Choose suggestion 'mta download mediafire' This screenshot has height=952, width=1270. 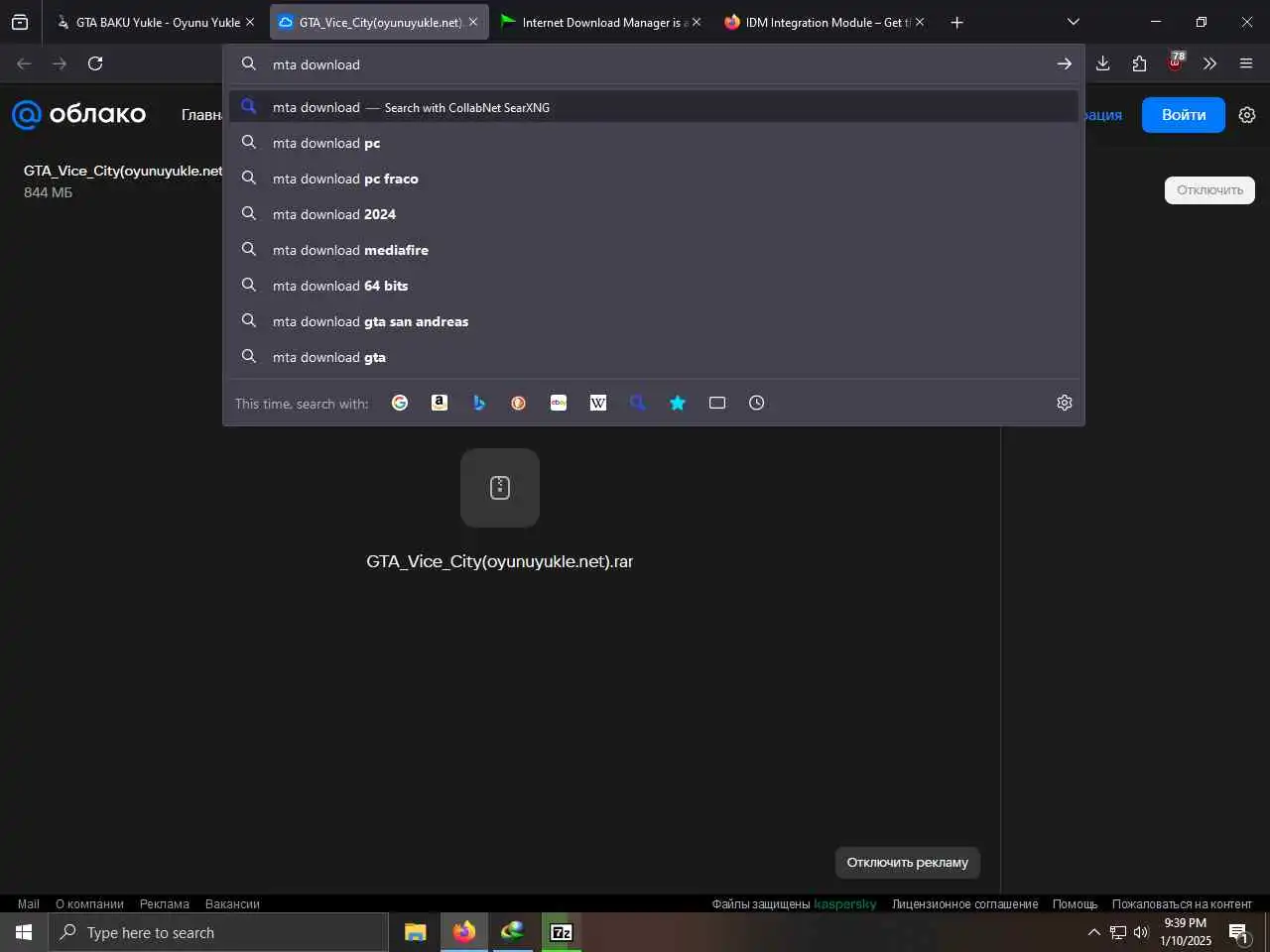click(654, 250)
